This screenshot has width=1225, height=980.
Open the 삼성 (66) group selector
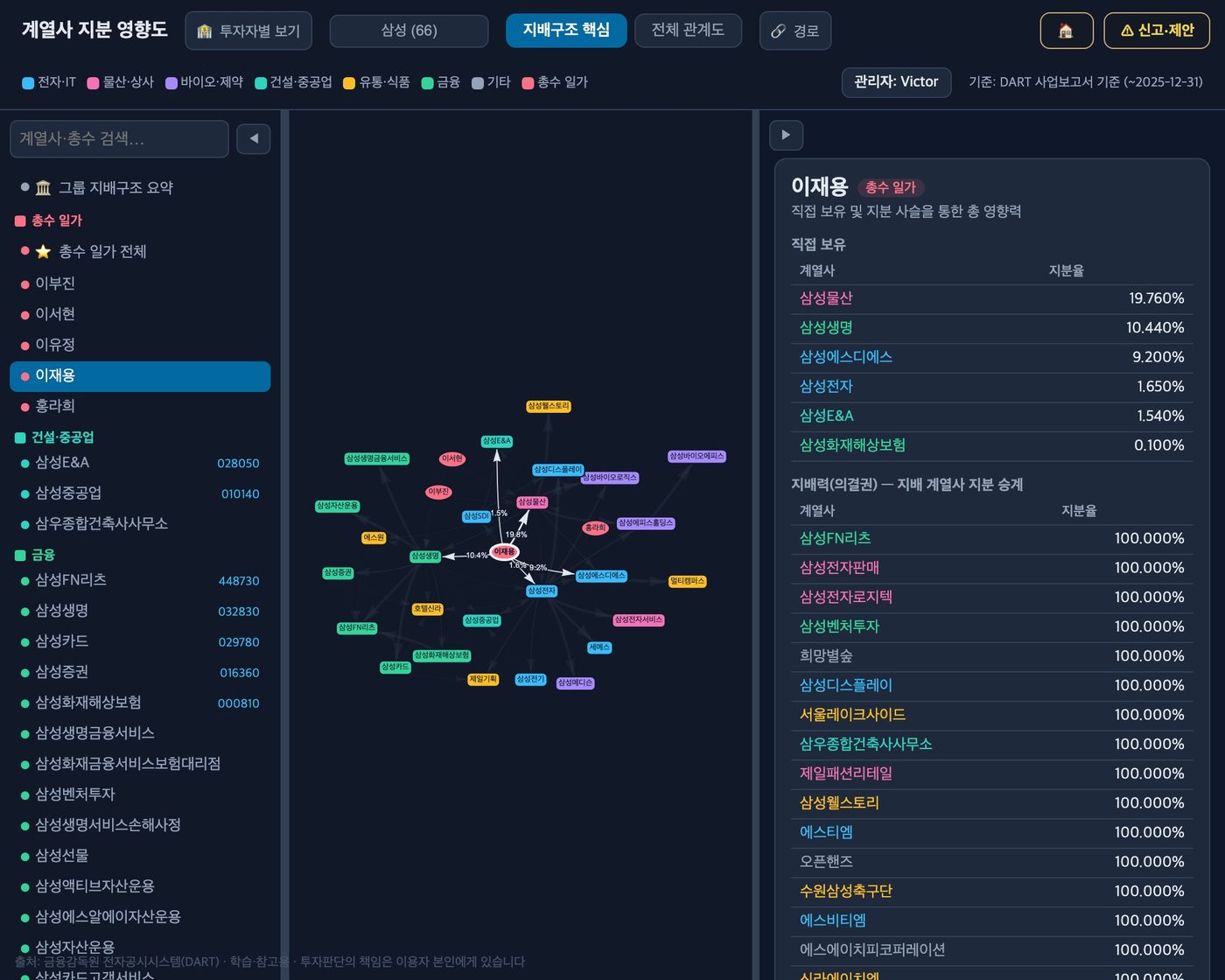(409, 31)
